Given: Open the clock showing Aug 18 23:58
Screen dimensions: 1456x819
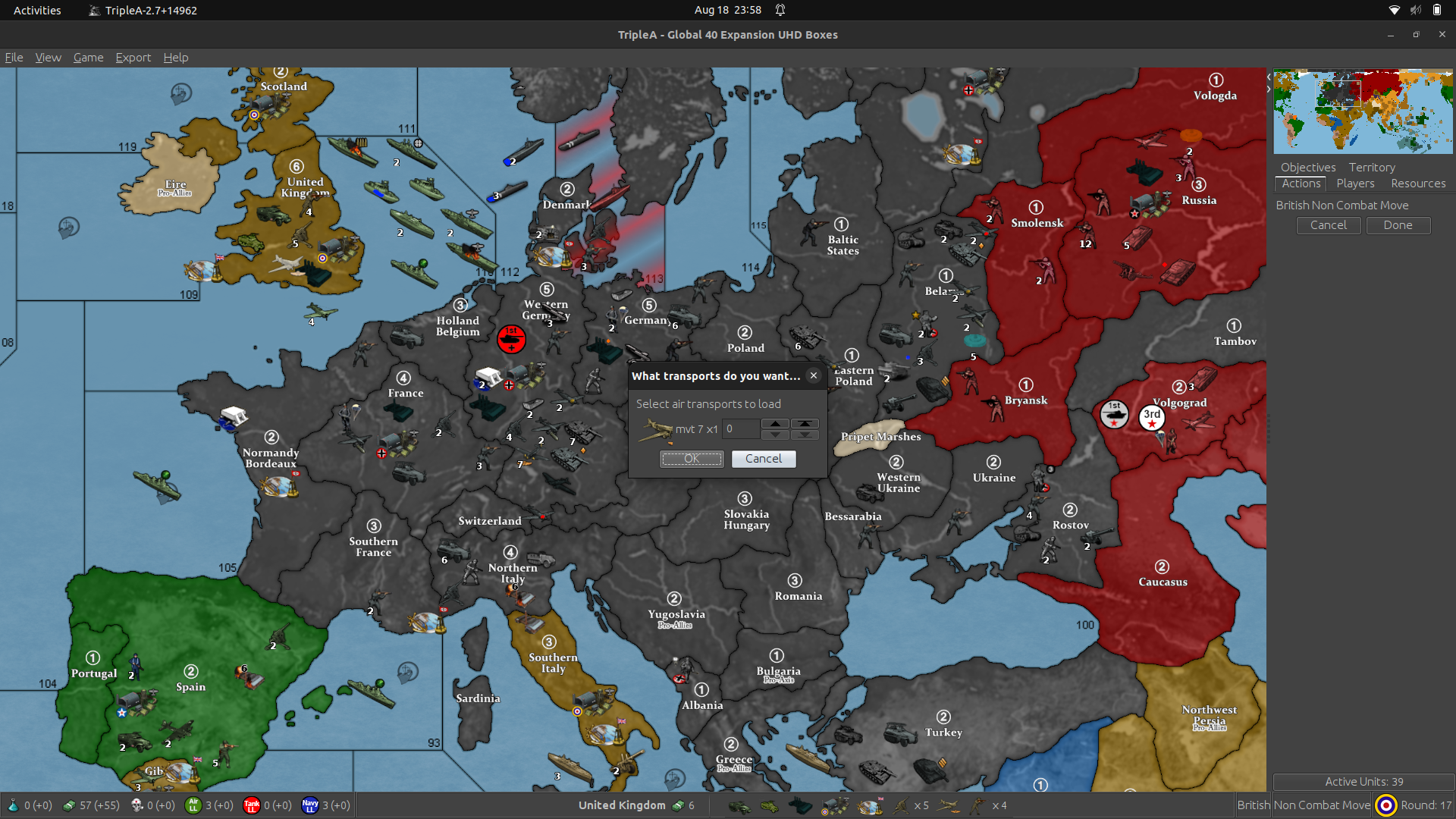Looking at the screenshot, I should (727, 10).
